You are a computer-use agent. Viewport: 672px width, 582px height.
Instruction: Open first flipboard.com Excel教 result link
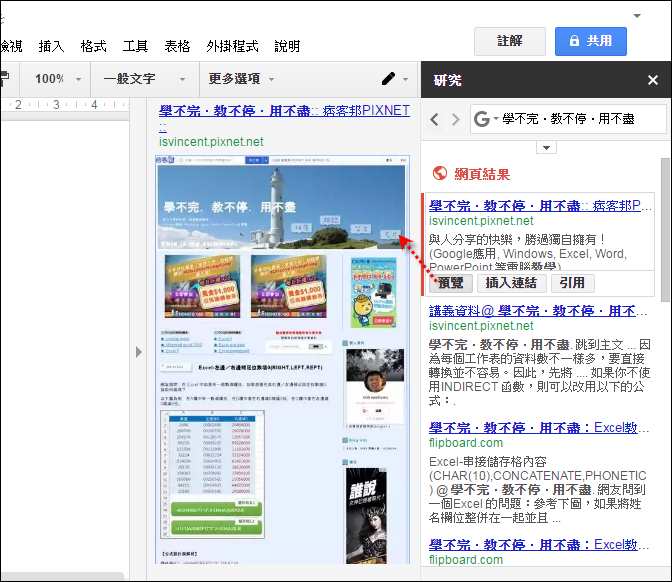coord(539,428)
